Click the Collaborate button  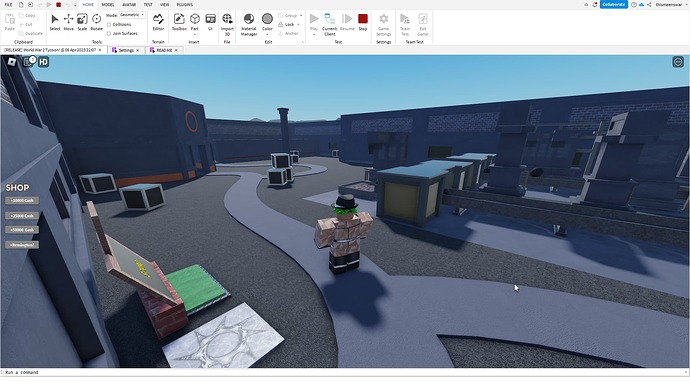pos(613,4)
